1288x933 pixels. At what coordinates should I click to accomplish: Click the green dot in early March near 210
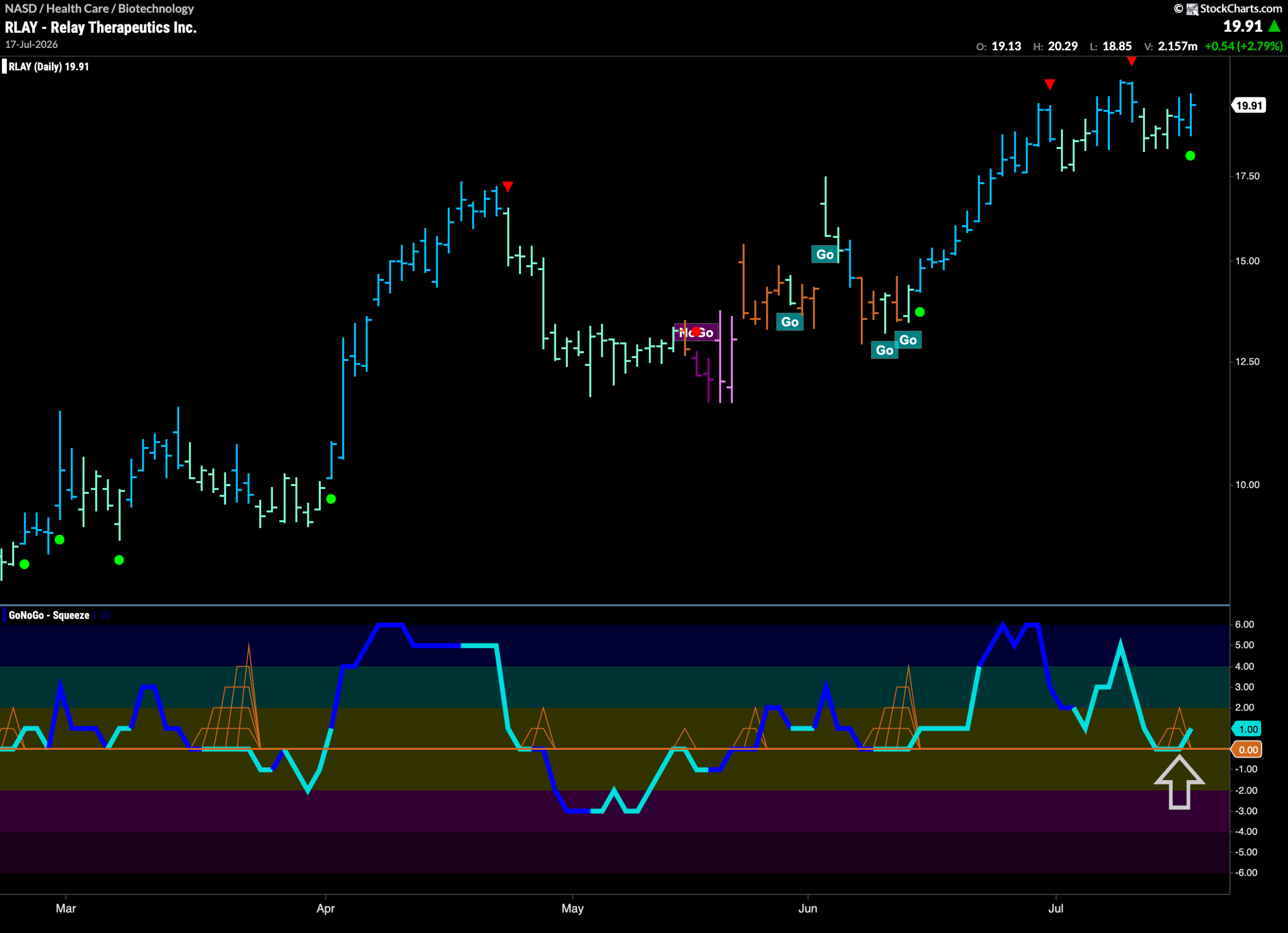tap(119, 560)
